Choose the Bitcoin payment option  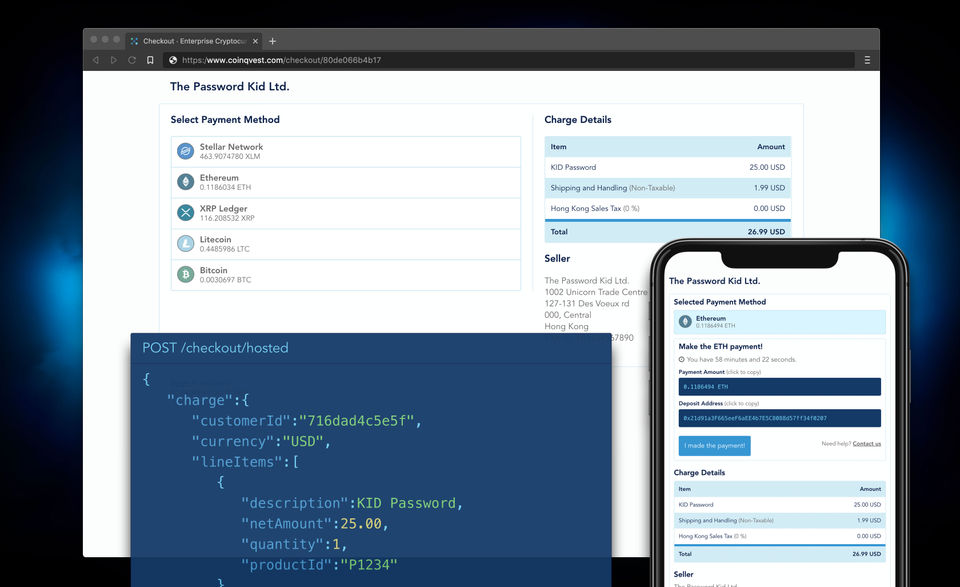[x=346, y=274]
